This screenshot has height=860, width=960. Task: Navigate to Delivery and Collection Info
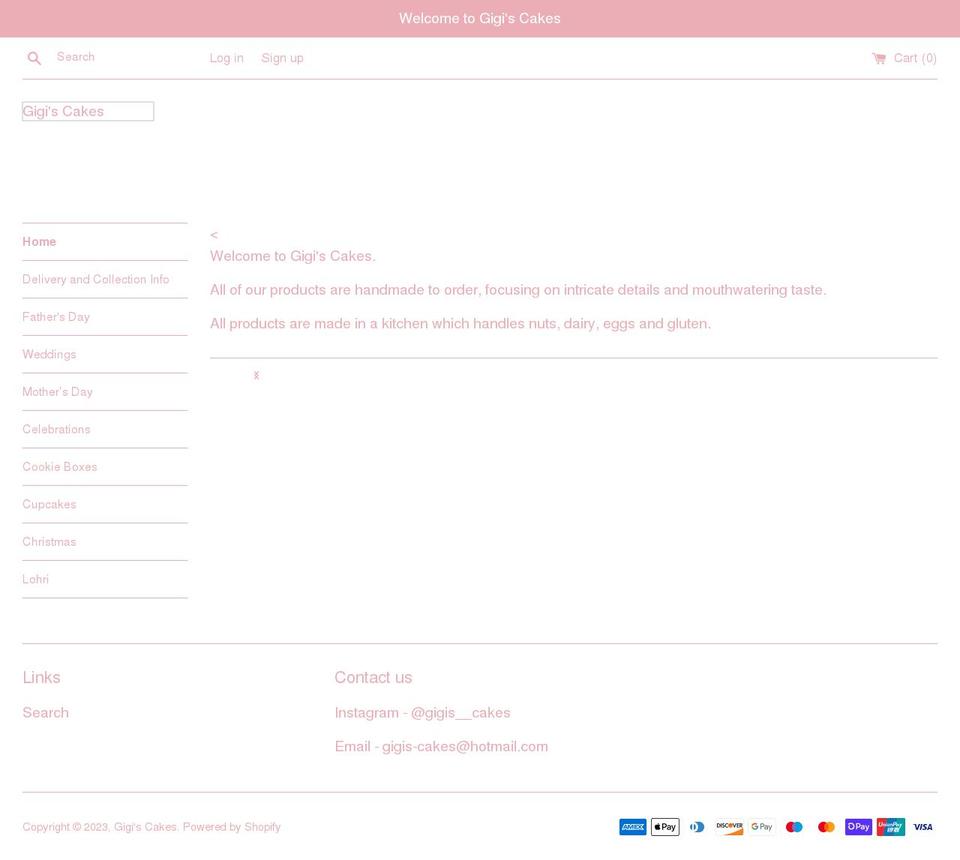tap(95, 279)
